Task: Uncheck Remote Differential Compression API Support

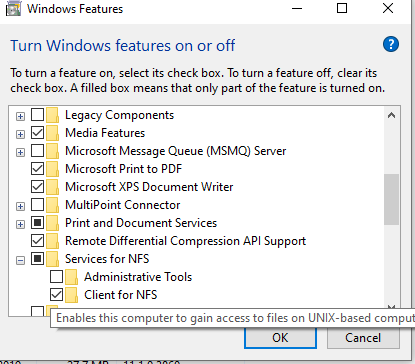Action: click(37, 241)
